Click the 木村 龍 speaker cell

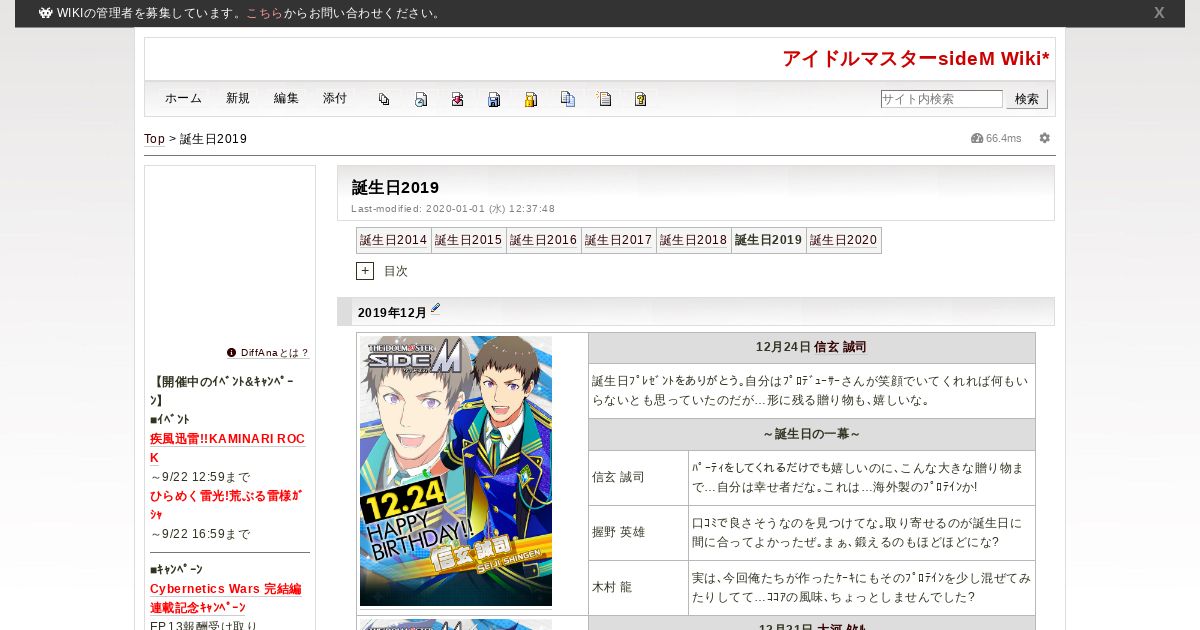click(638, 588)
